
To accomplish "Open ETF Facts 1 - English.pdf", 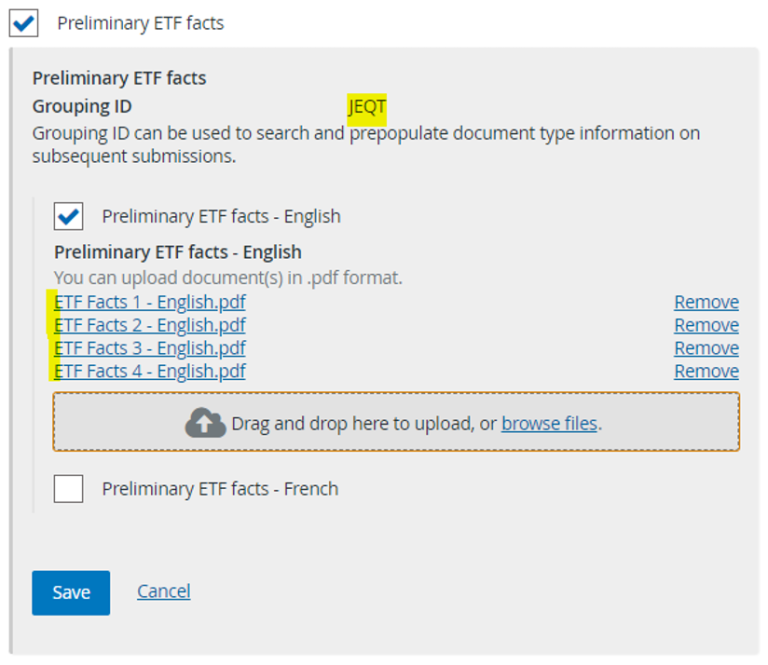I will coord(150,302).
